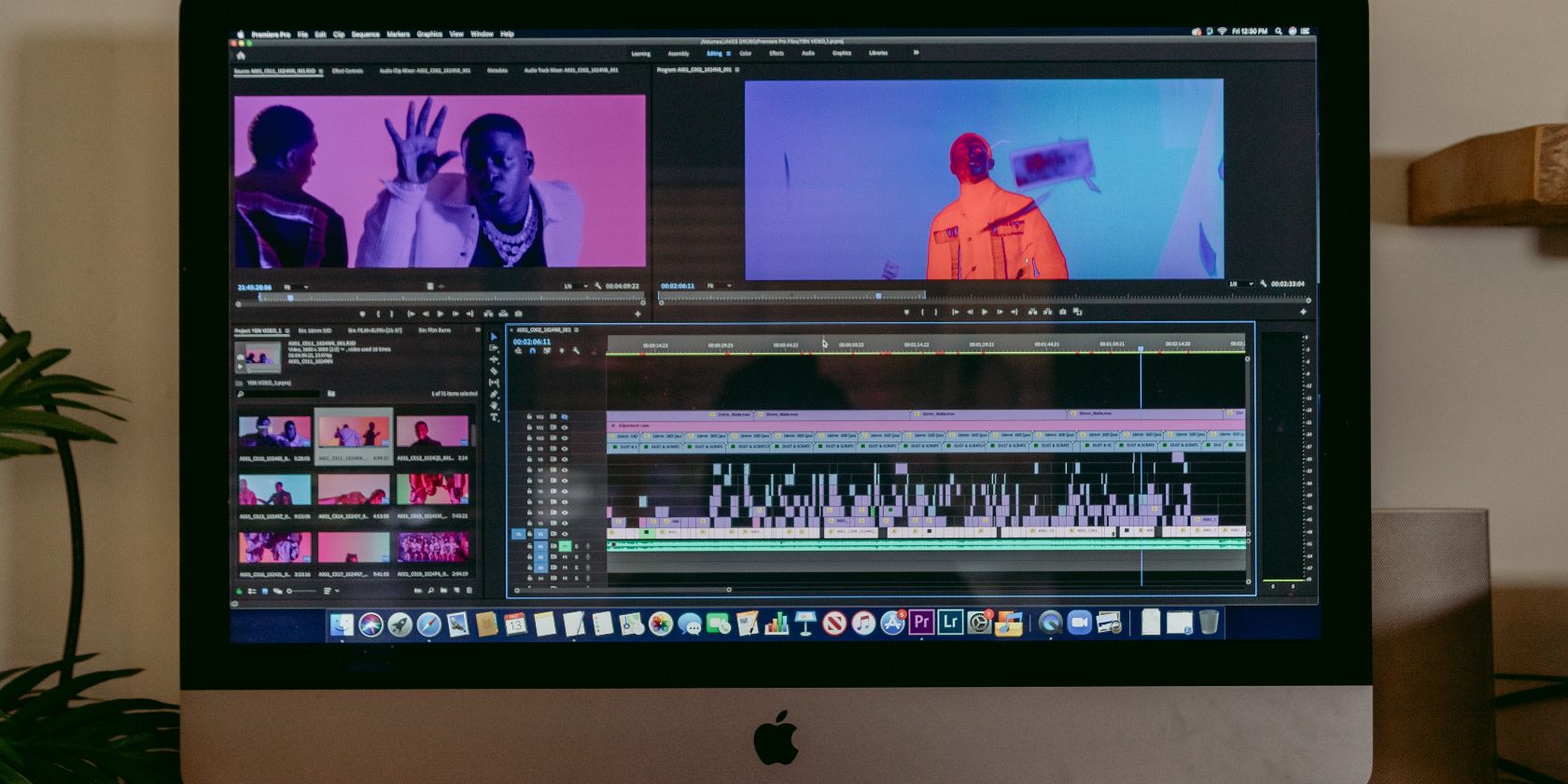This screenshot has height=784, width=1568.
Task: Select the Selection arrow tool
Action: pos(494,337)
